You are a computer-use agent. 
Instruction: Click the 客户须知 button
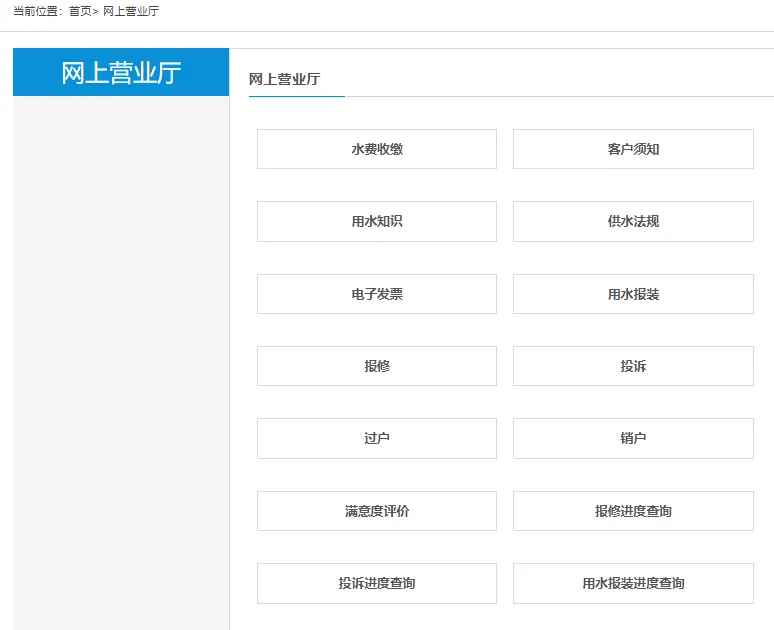pos(633,149)
